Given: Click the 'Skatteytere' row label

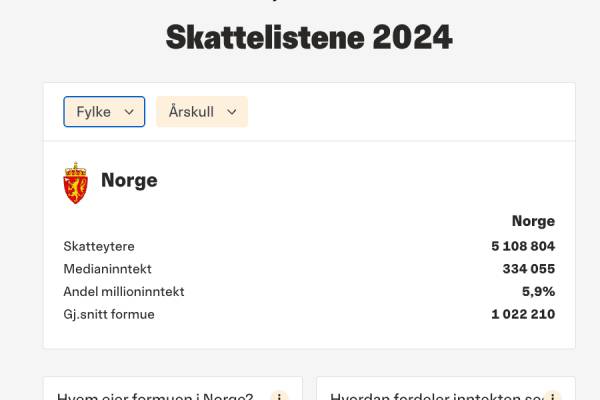Looking at the screenshot, I should click(x=99, y=246).
